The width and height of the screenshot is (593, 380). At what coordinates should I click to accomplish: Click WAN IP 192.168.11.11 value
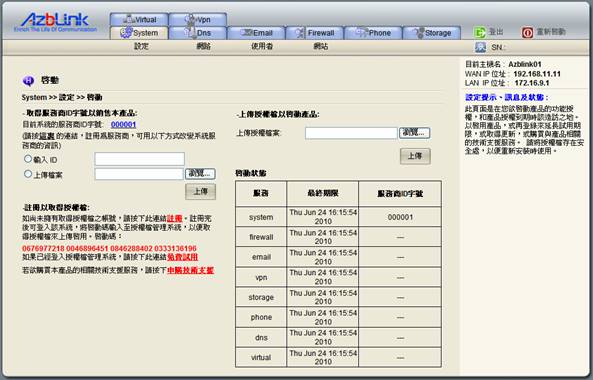click(537, 74)
